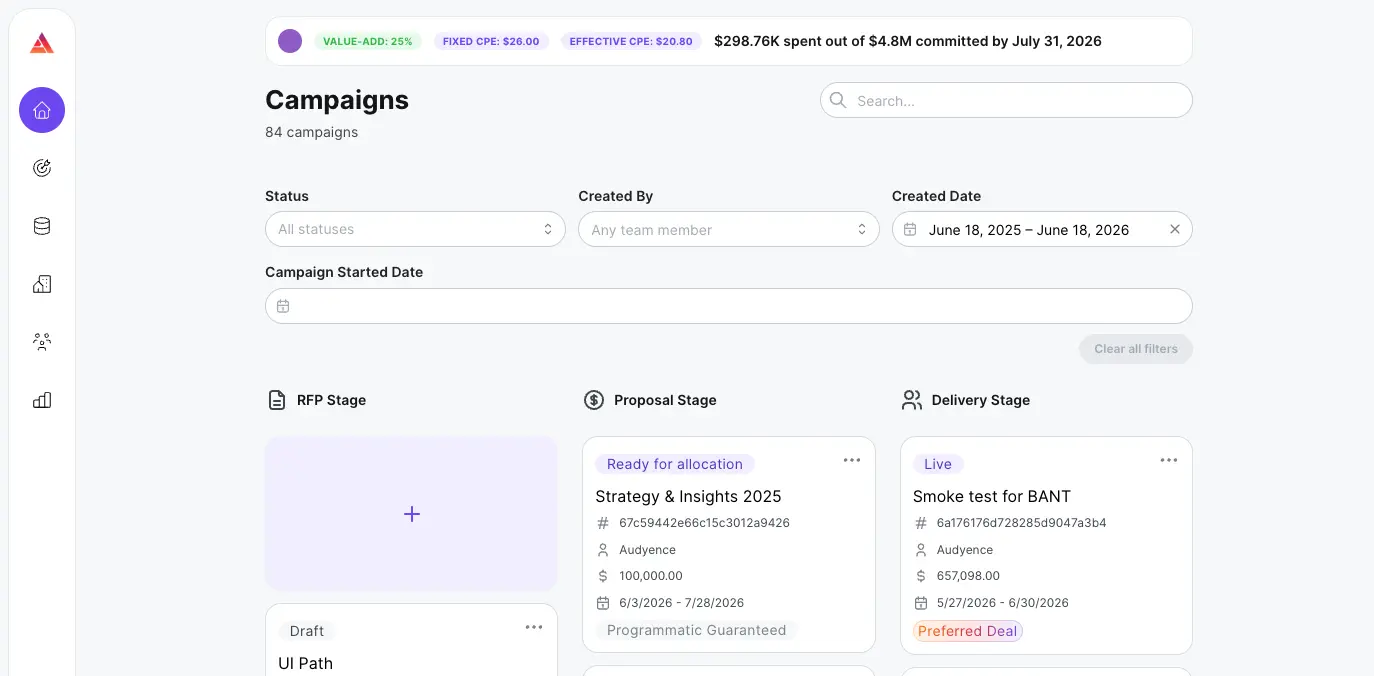Click calendar icon in Campaign Started Date
The width and height of the screenshot is (1374, 676).
(283, 306)
